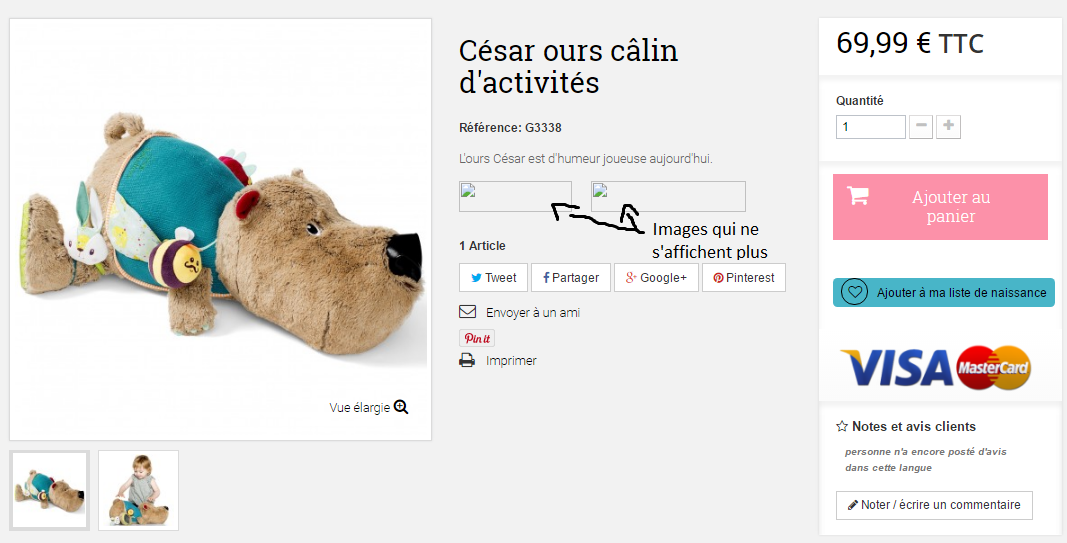Increase quantity with the plus button

949,127
